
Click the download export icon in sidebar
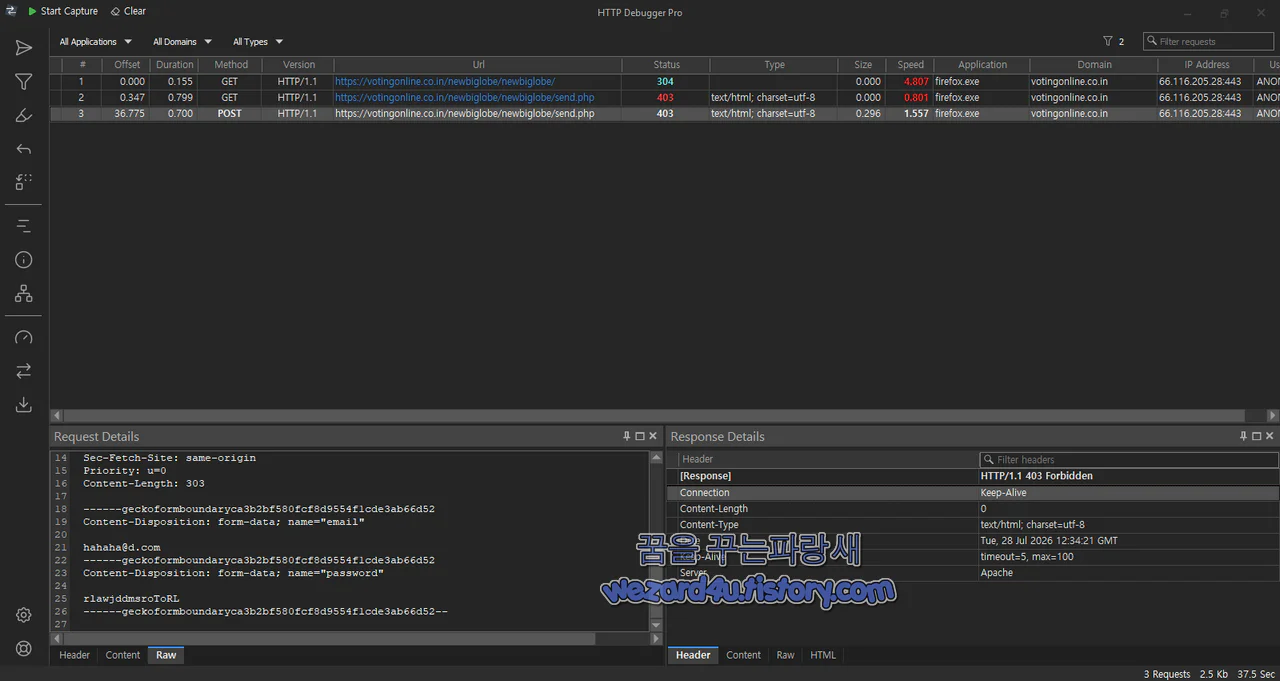tap(24, 404)
